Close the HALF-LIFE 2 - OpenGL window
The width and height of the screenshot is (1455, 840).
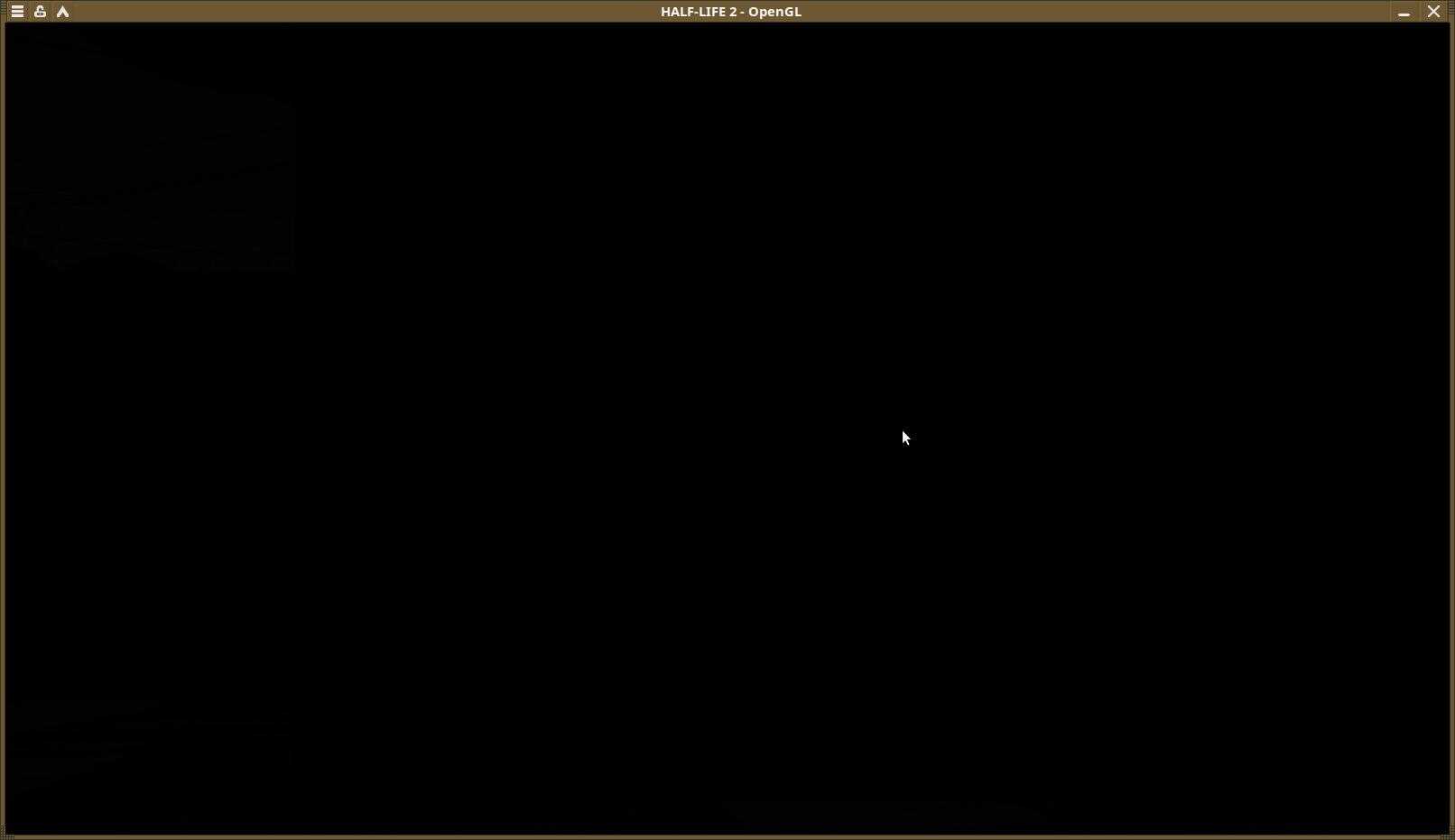pos(1433,12)
